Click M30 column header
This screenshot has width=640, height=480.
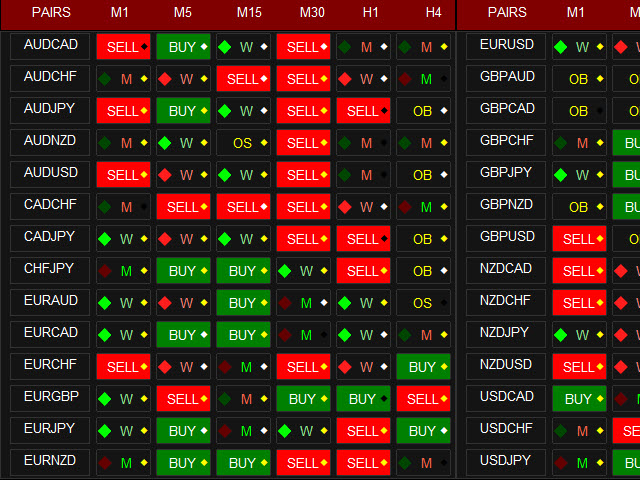pos(312,12)
